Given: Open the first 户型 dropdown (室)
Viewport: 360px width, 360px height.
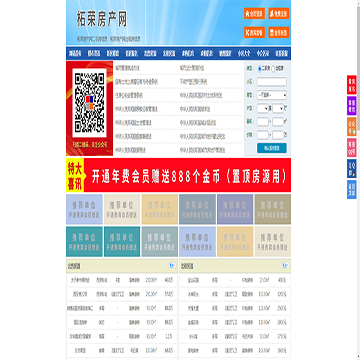Looking at the screenshot, I should pyautogui.click(x=263, y=108).
